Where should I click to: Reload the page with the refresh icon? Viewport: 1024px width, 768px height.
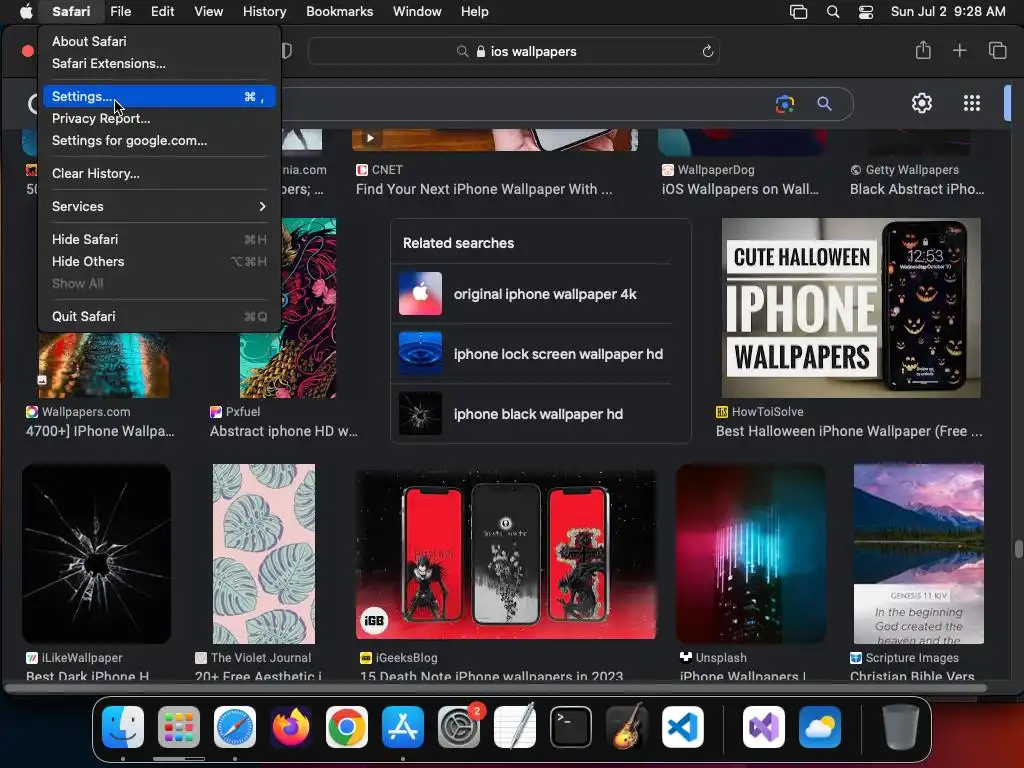[707, 51]
